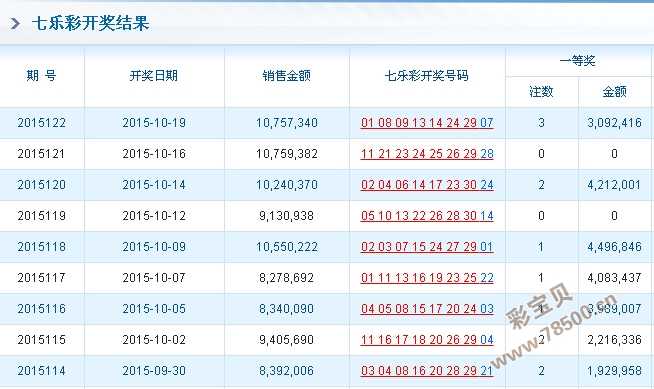
Task: Click sales amount 9,405,690
Action: tap(287, 340)
